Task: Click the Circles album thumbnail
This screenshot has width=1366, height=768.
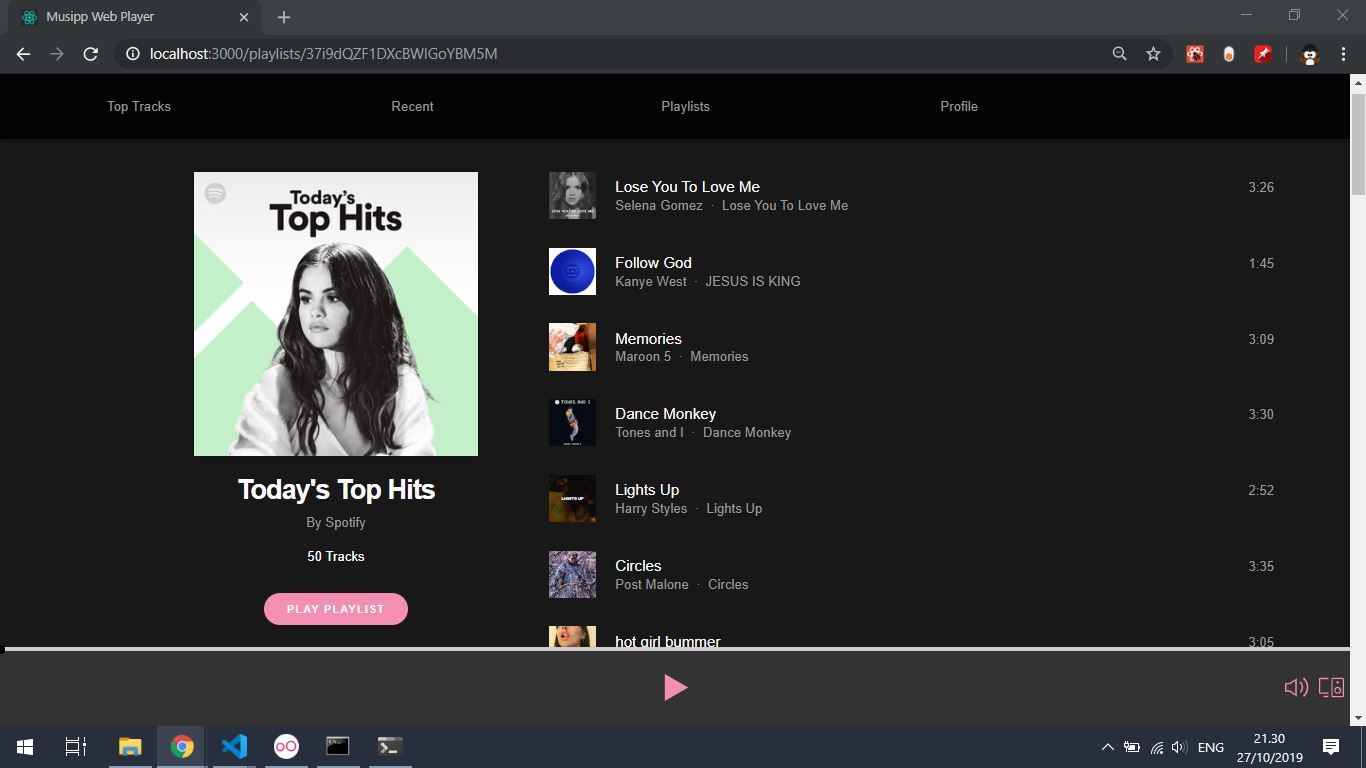Action: tap(572, 575)
